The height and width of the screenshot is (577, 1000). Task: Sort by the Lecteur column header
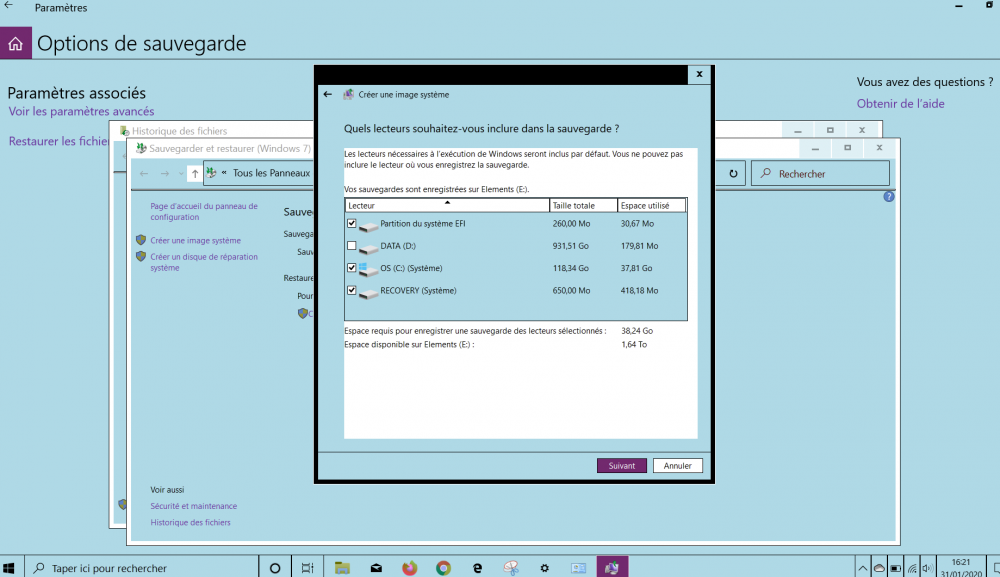coord(447,205)
